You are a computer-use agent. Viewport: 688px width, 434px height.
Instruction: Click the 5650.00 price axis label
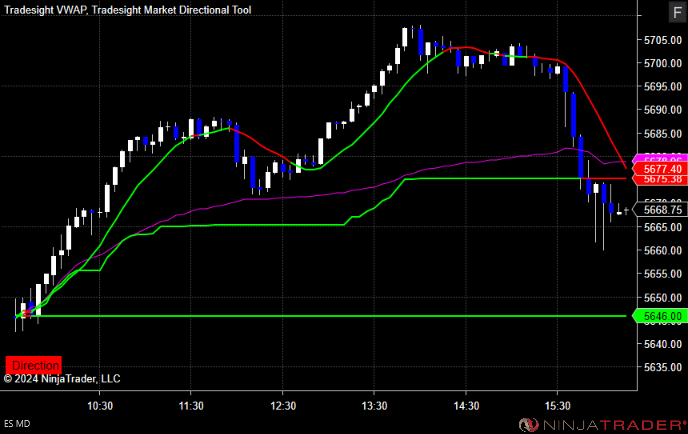click(663, 298)
